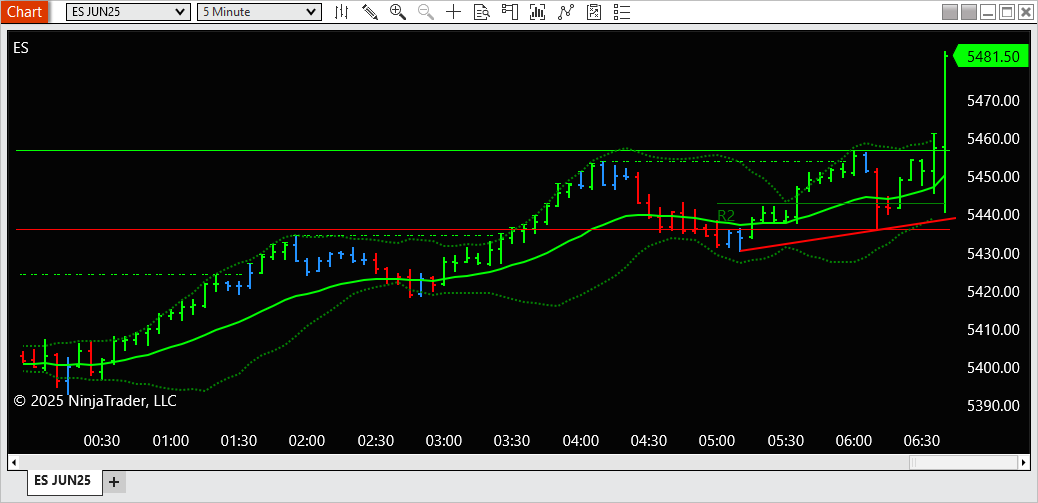Click the 04:00 time axis label
Image resolution: width=1038 pixels, height=503 pixels.
(x=581, y=441)
